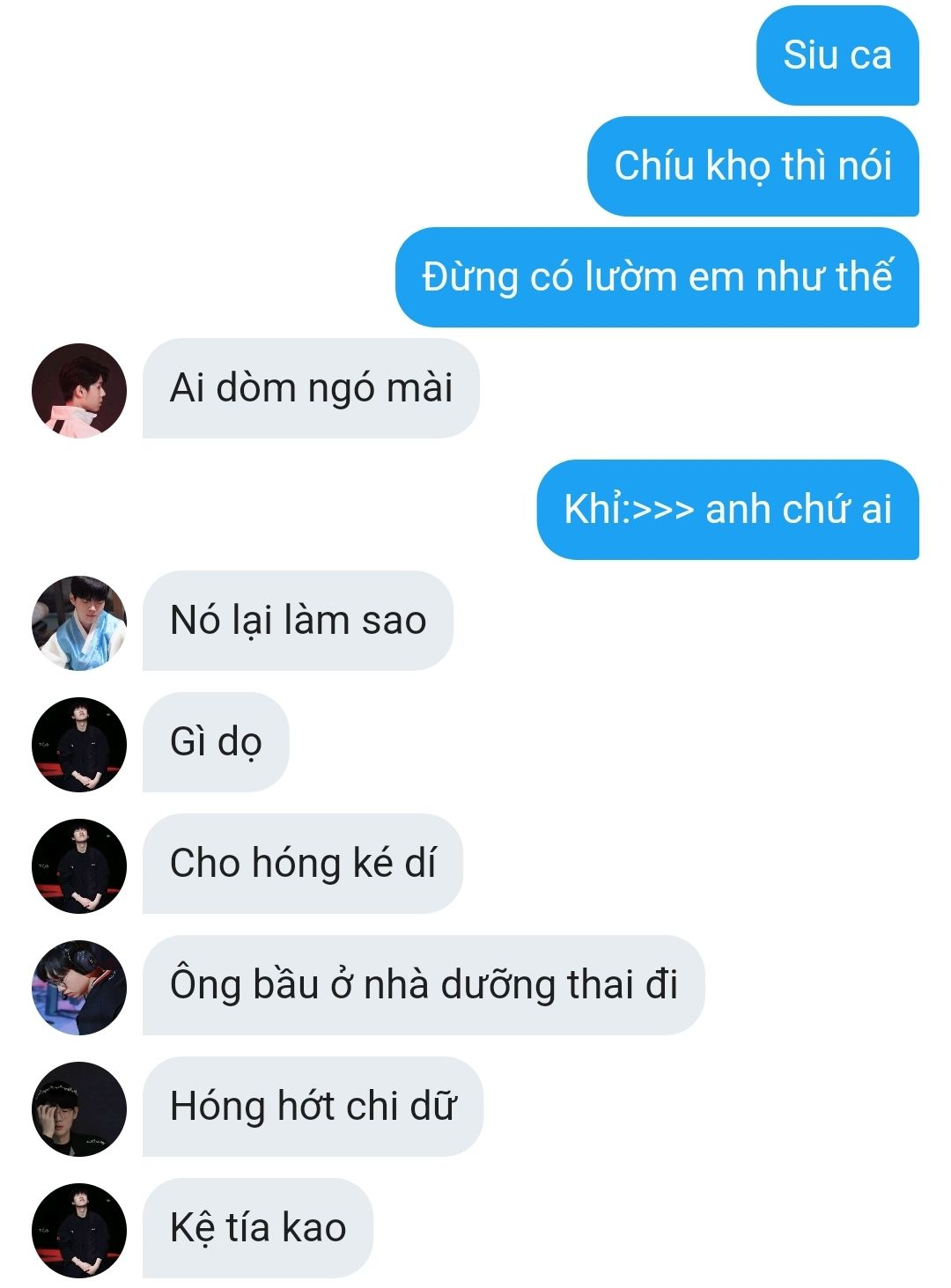Viewport: 951px width, 1288px height.
Task: Open avatar beside 'Cho hóng ké dí'
Action: coord(79,865)
